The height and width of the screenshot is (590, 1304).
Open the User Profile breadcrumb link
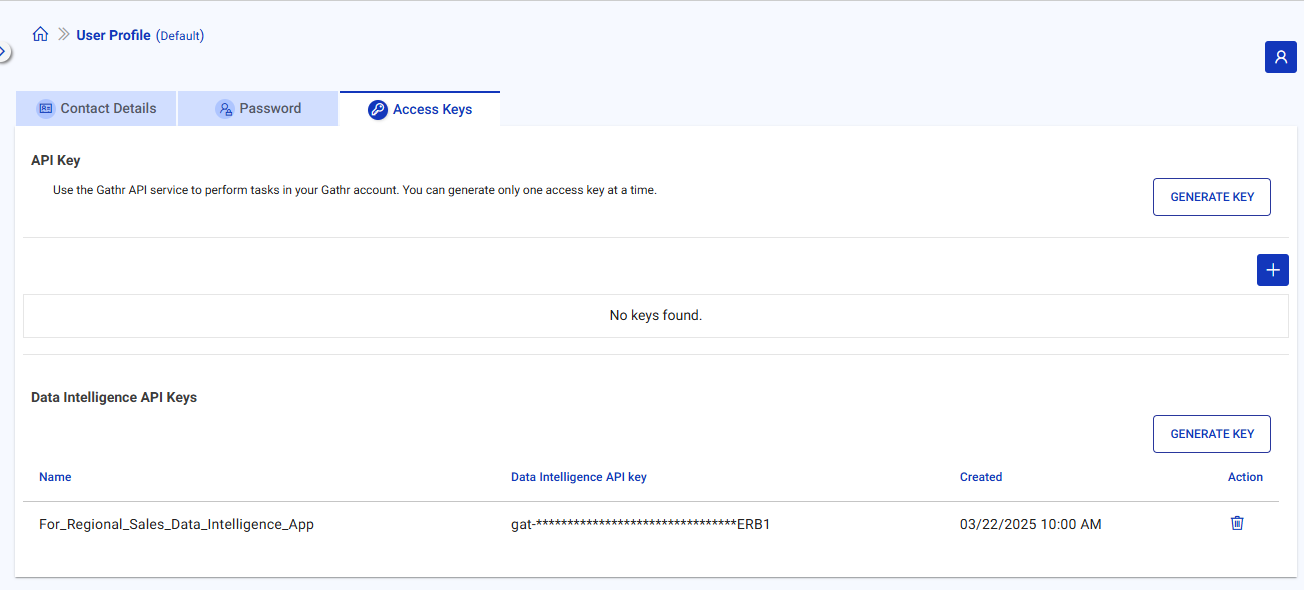pyautogui.click(x=113, y=34)
